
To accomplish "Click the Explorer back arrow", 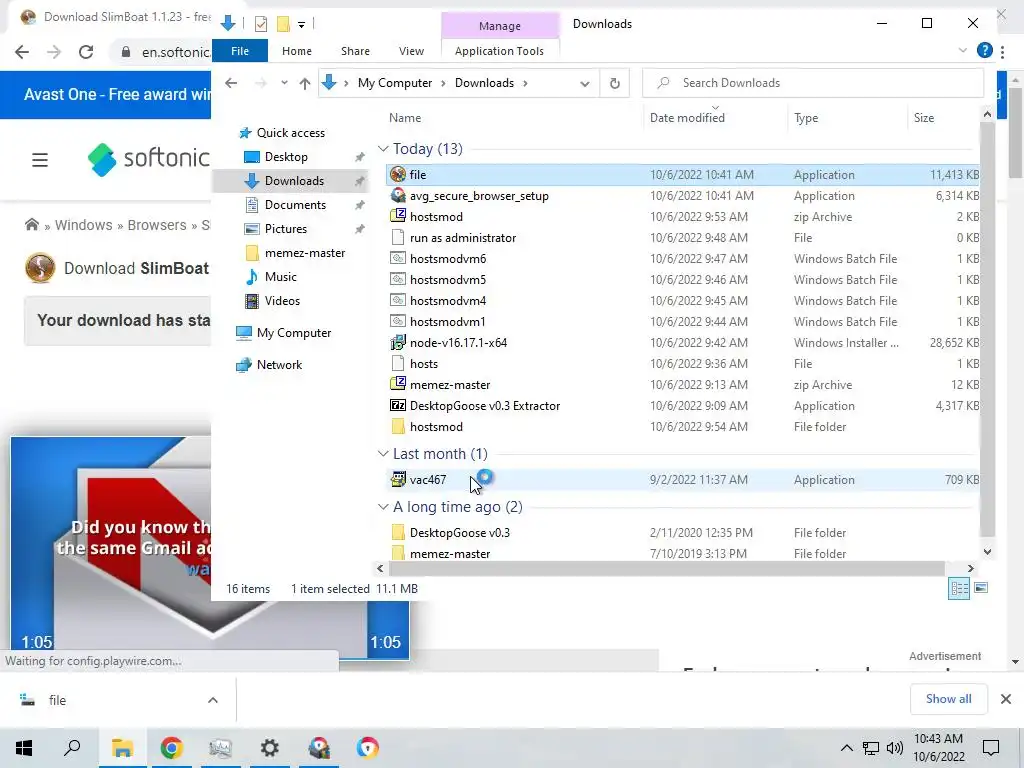I will [x=231, y=83].
